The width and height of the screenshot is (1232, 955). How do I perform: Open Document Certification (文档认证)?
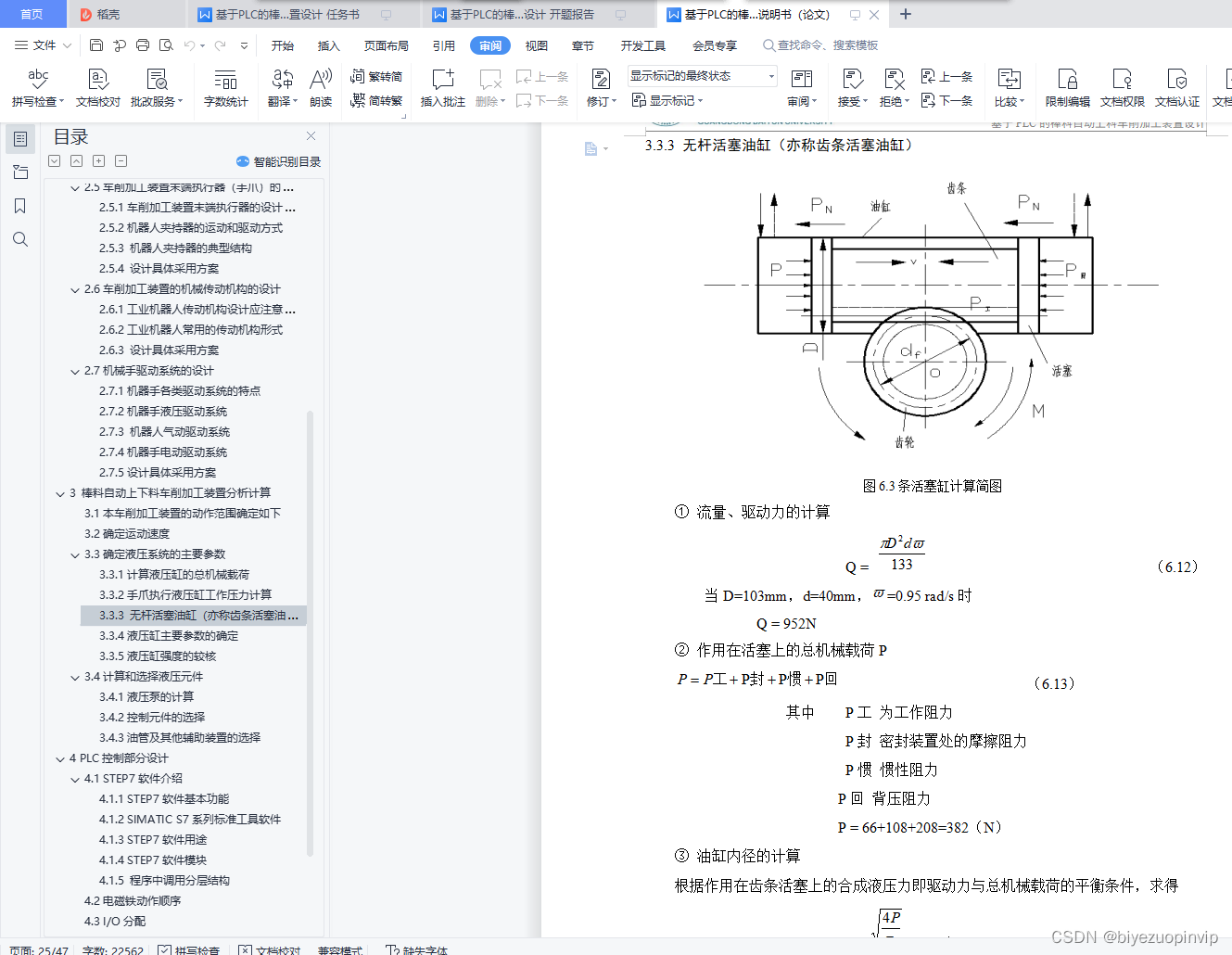pos(1177,88)
